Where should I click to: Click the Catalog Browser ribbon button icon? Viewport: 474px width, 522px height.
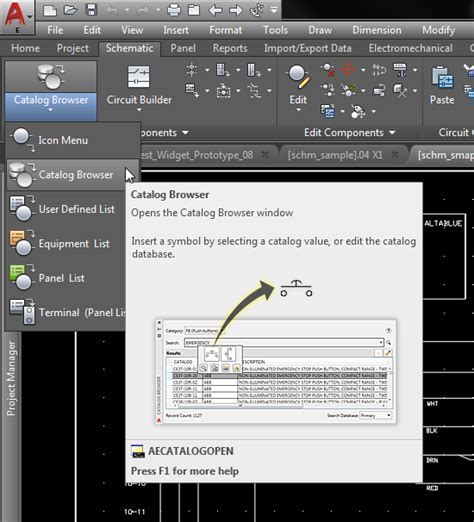[51, 77]
